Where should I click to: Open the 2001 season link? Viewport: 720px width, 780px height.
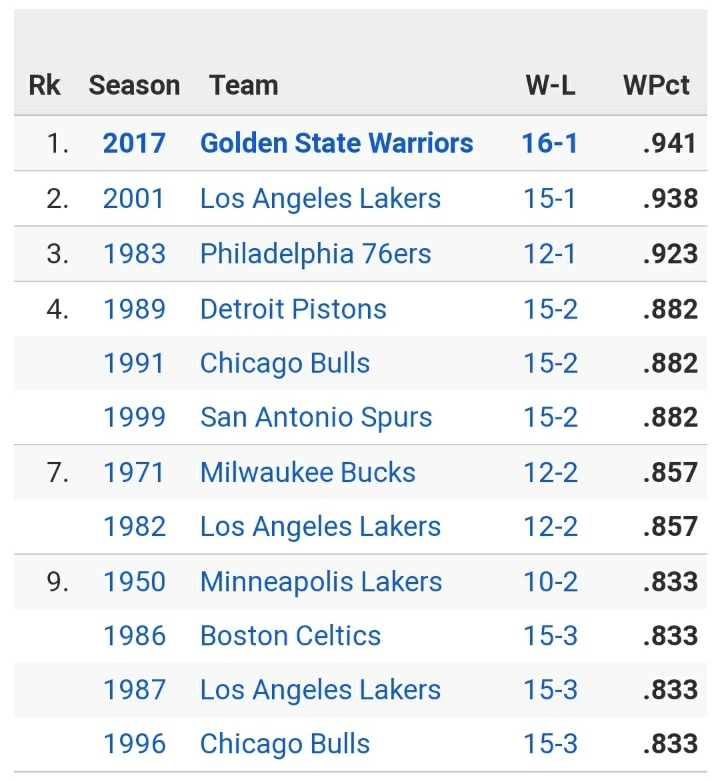pyautogui.click(x=134, y=198)
